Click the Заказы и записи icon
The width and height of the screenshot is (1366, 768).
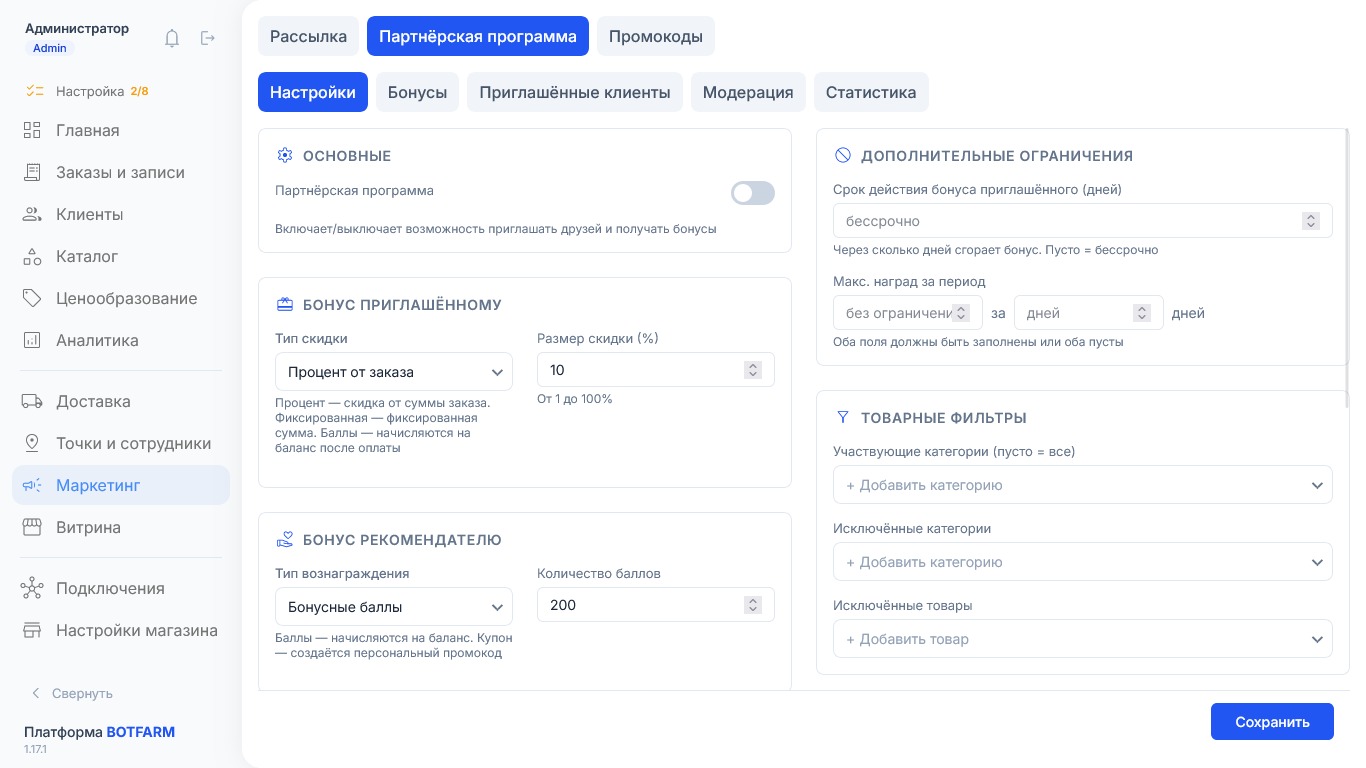click(x=32, y=172)
